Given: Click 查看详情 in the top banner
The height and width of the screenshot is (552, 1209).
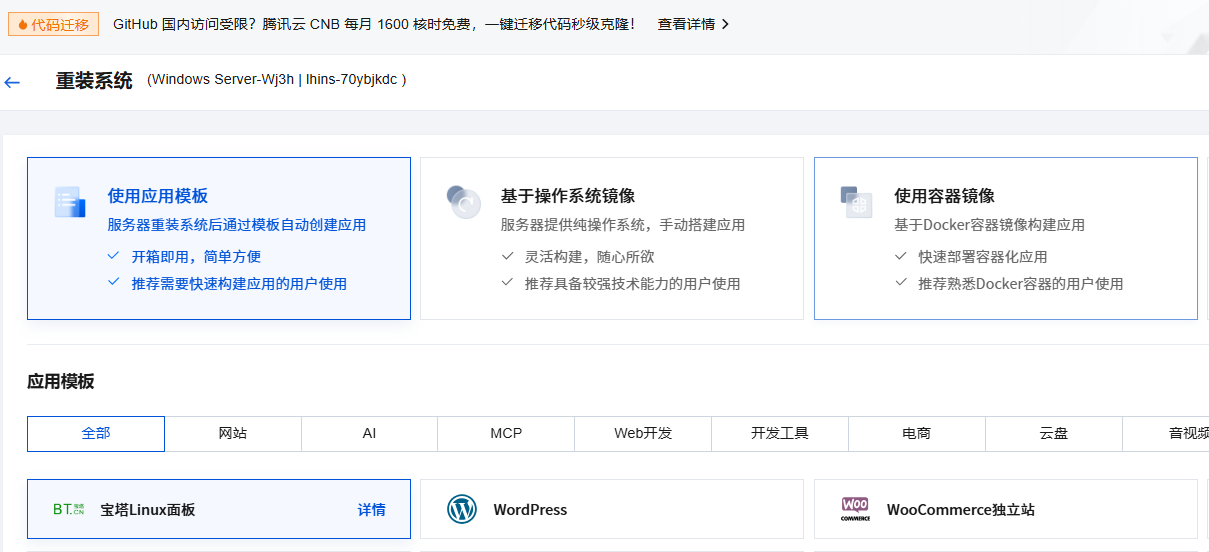Looking at the screenshot, I should tap(686, 24).
